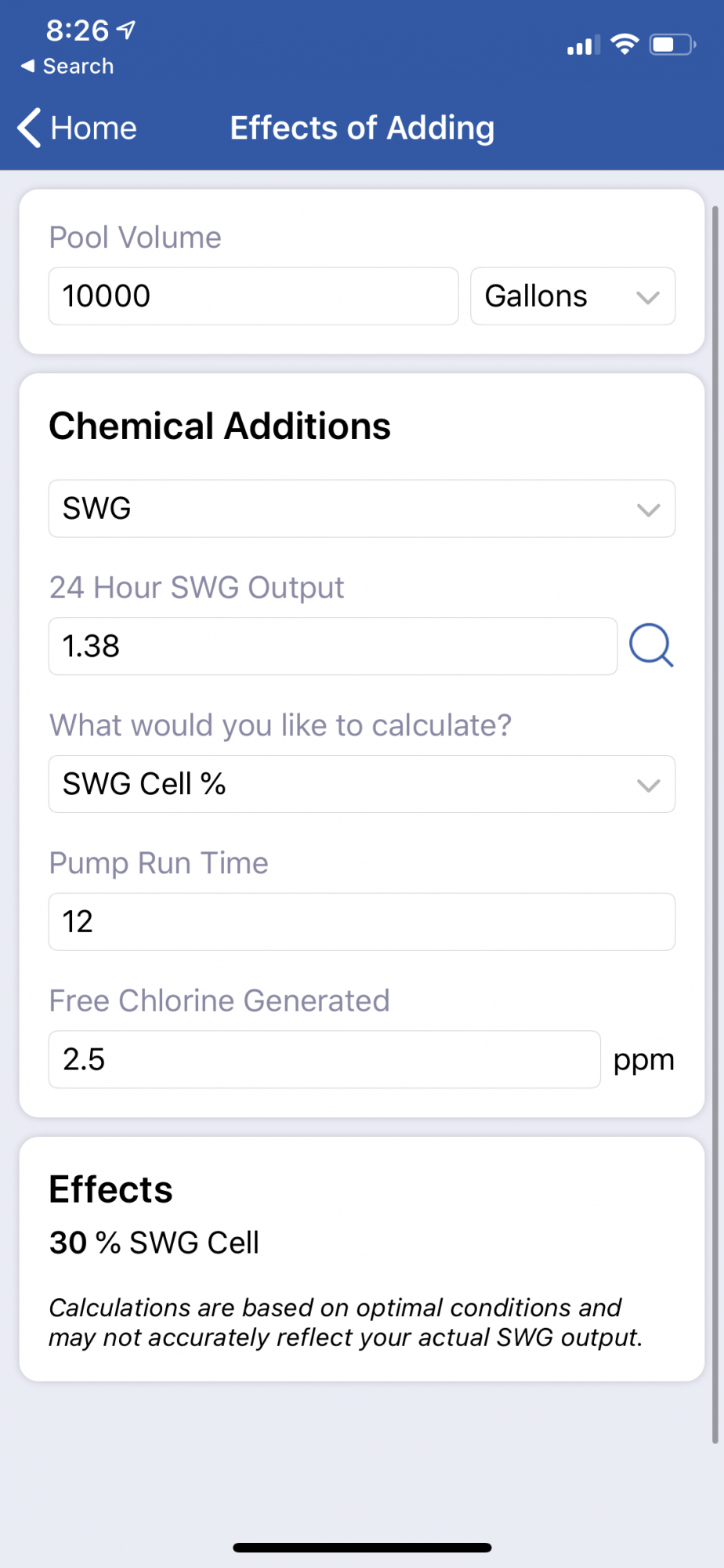Expand the SWG Cell % calculation dropdown
The image size is (724, 1568).
(362, 784)
